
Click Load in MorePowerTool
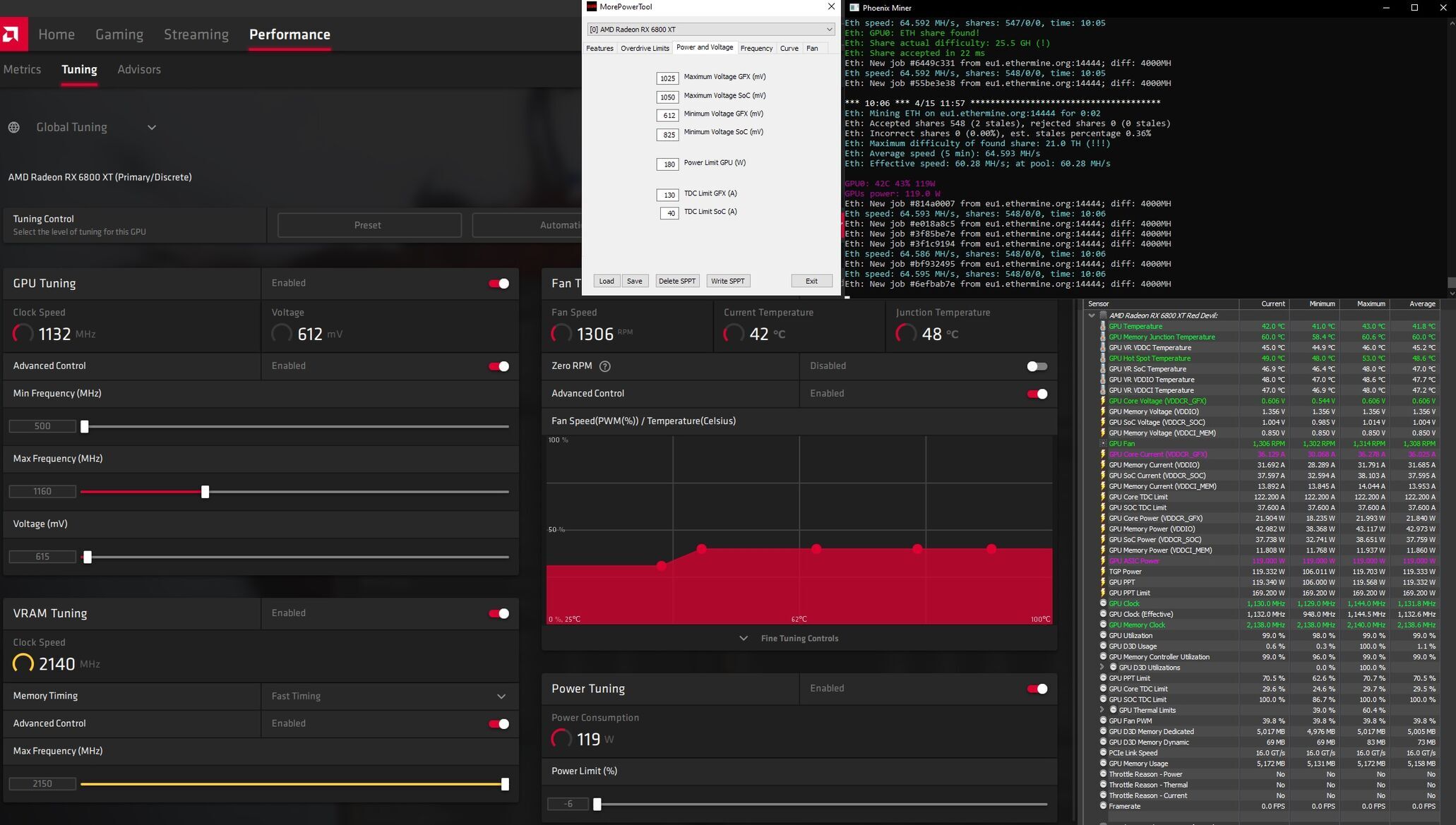click(607, 281)
